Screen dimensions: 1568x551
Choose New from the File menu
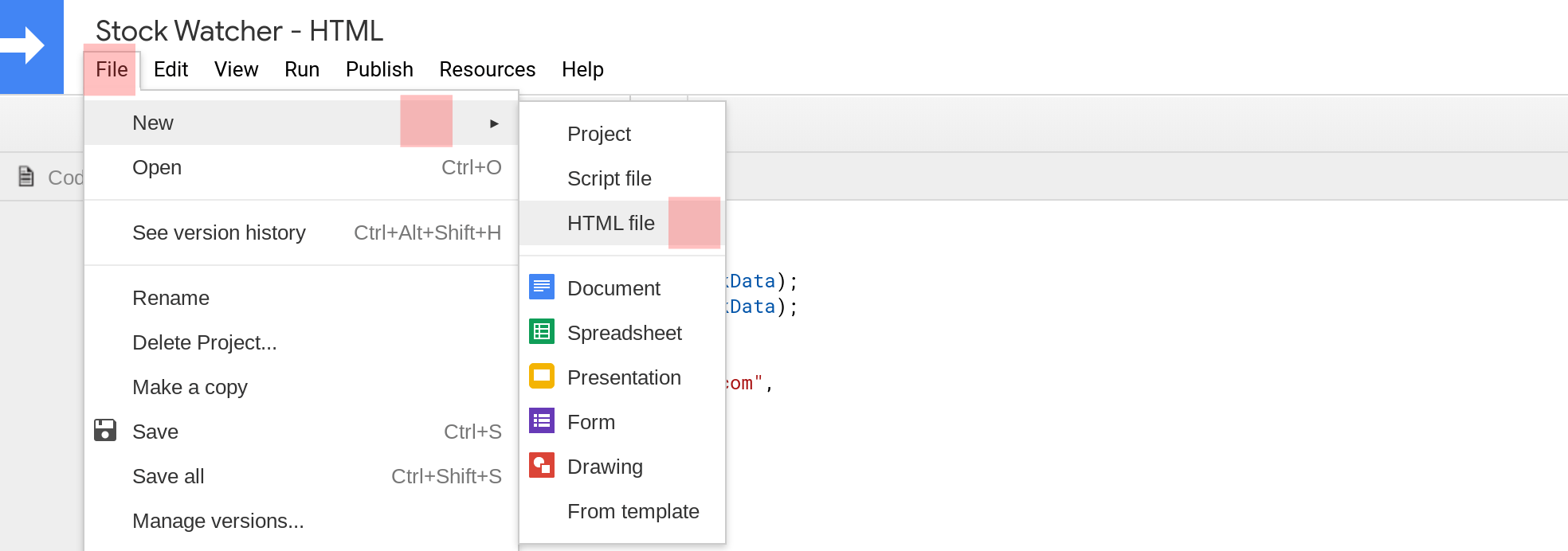[x=301, y=123]
